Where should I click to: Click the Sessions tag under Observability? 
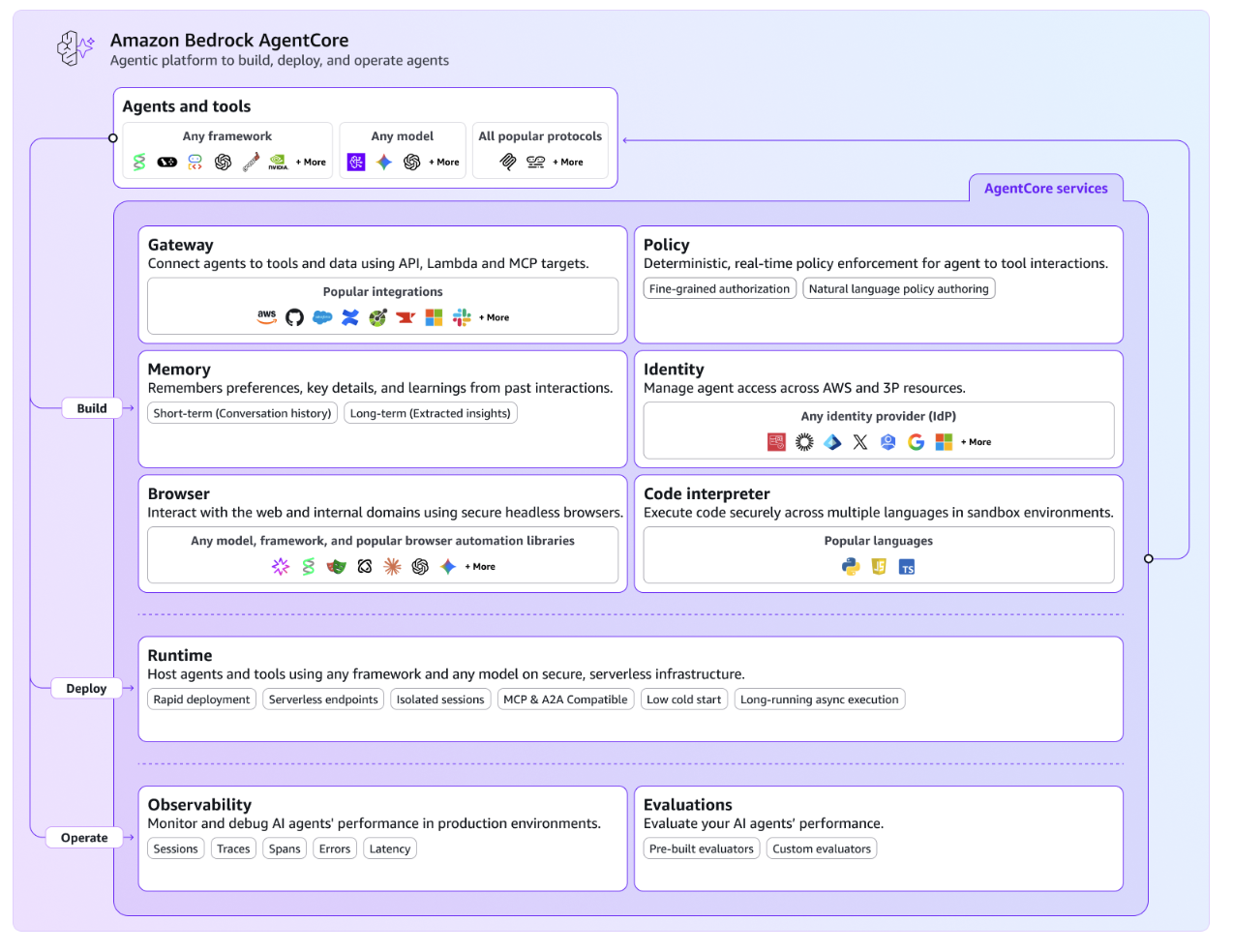point(175,849)
